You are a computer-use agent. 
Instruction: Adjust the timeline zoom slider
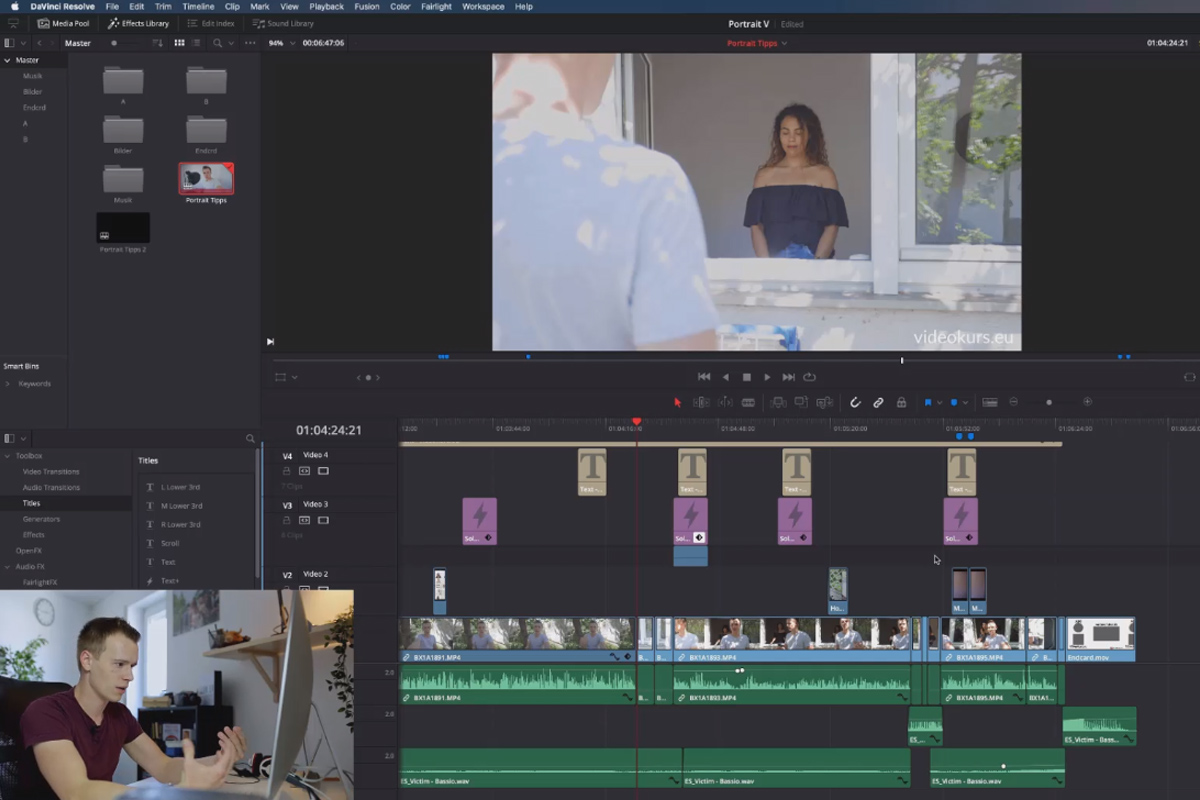tap(1049, 402)
